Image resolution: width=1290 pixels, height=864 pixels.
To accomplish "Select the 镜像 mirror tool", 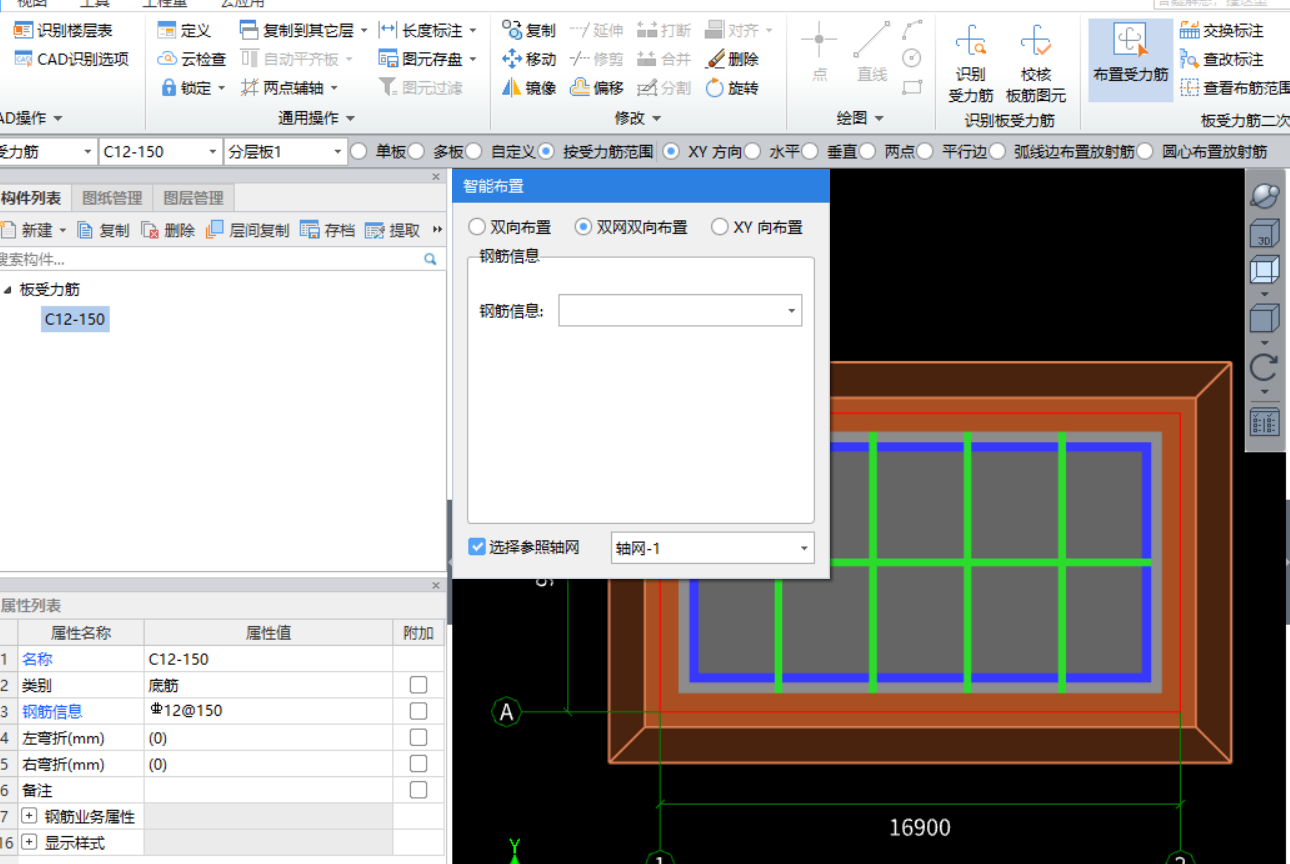I will [x=529, y=88].
